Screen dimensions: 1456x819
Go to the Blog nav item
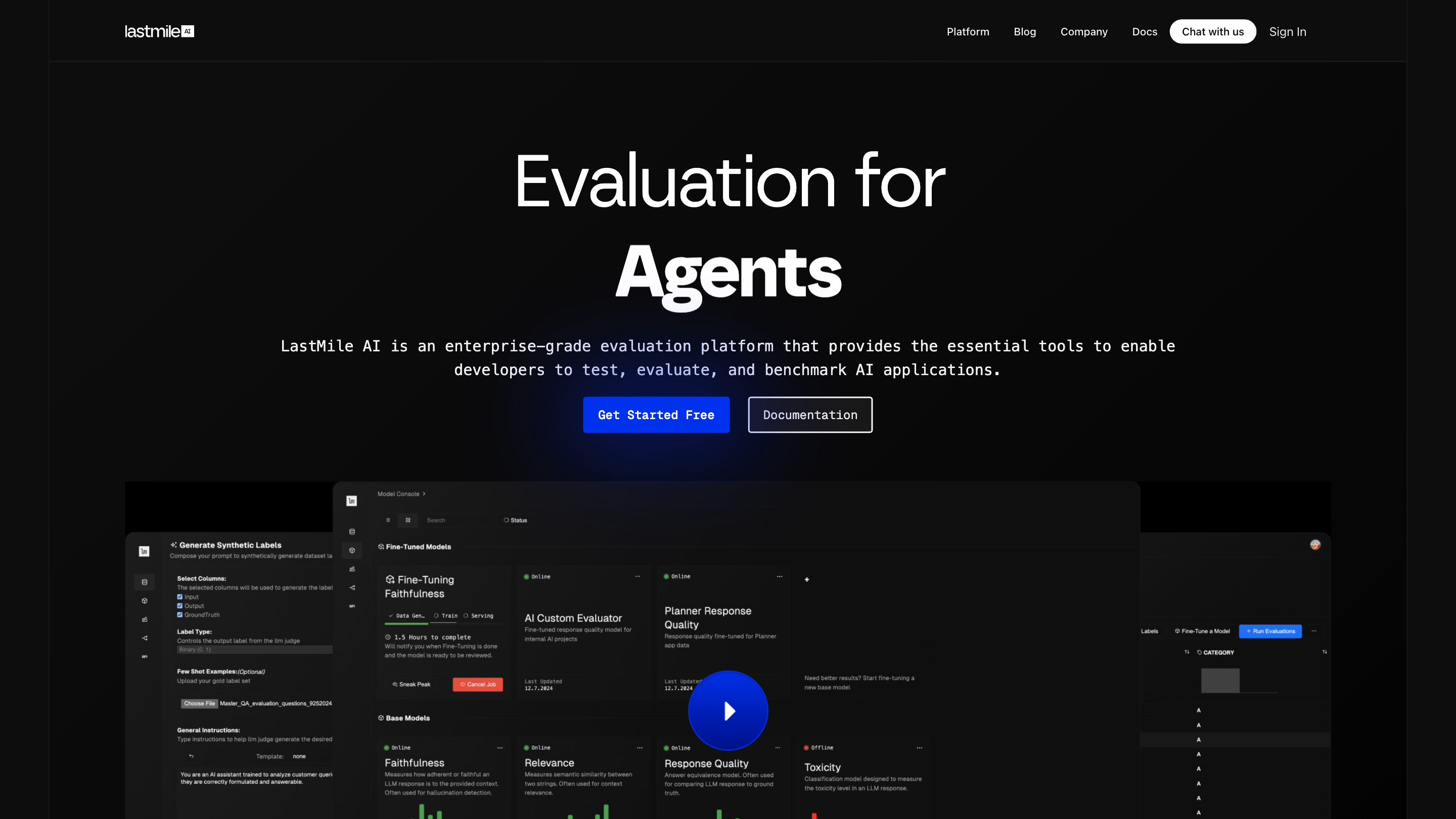point(1024,32)
